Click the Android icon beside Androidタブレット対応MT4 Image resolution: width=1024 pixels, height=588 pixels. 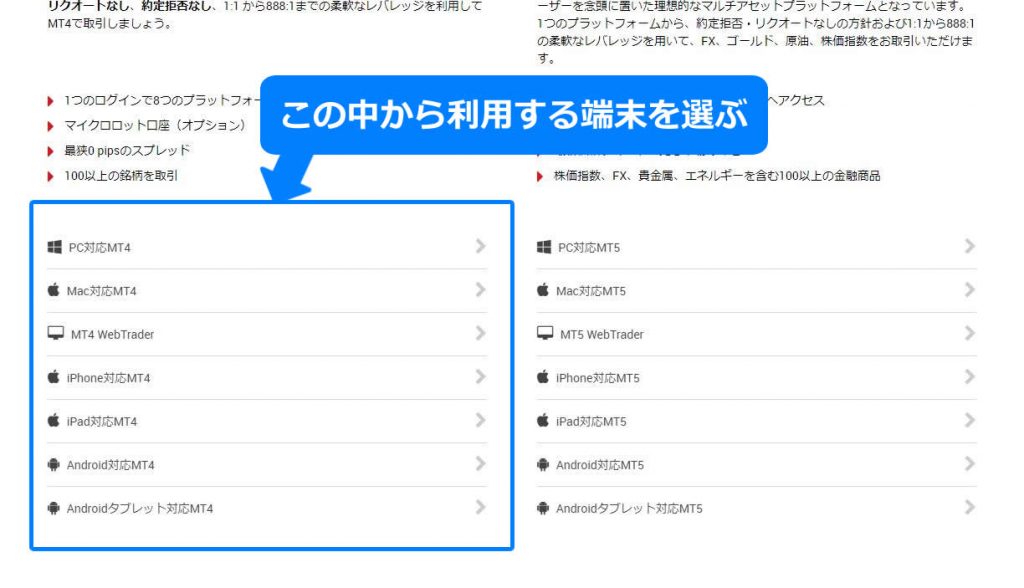(54, 508)
